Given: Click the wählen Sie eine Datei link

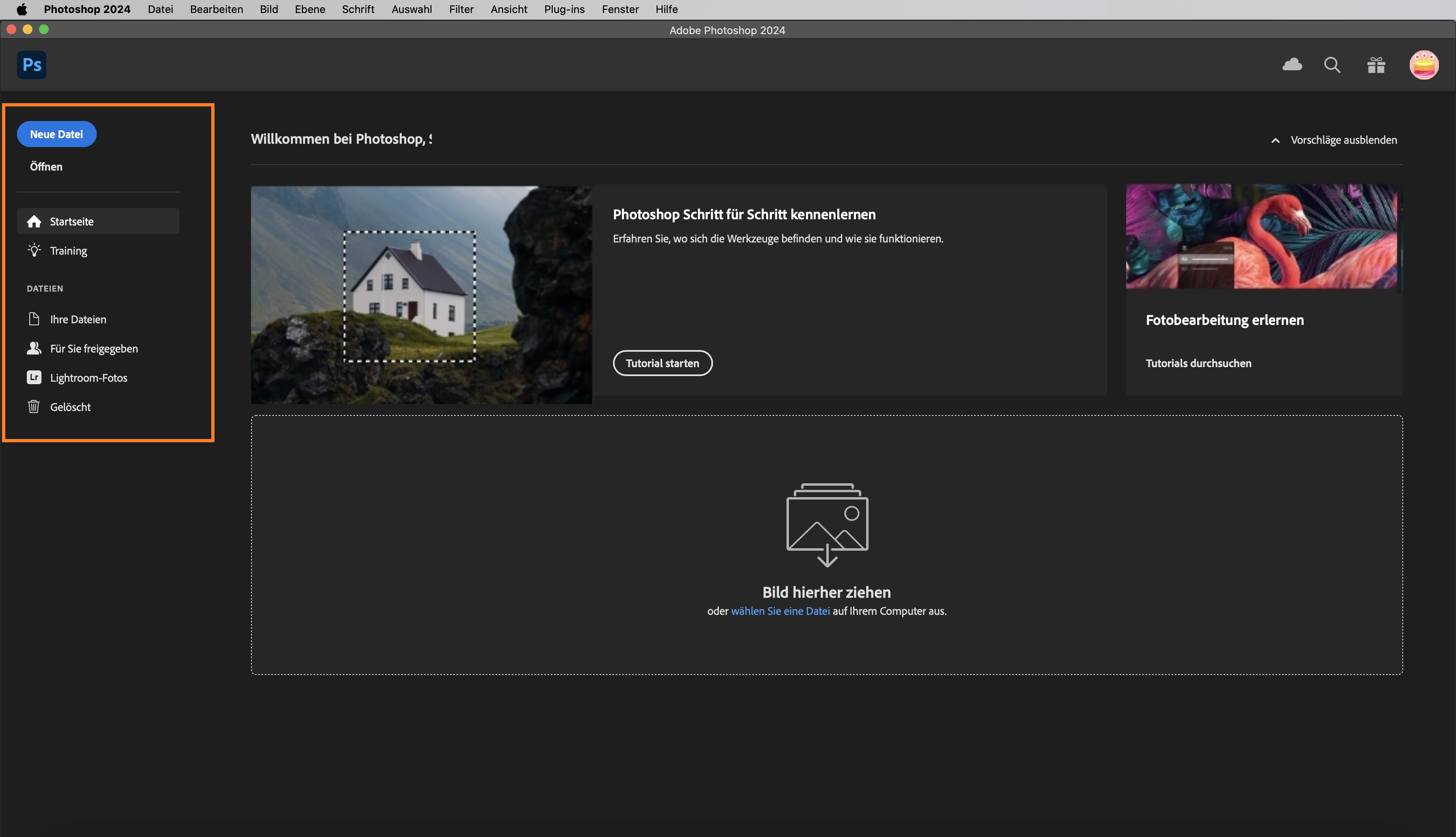Looking at the screenshot, I should pyautogui.click(x=780, y=611).
